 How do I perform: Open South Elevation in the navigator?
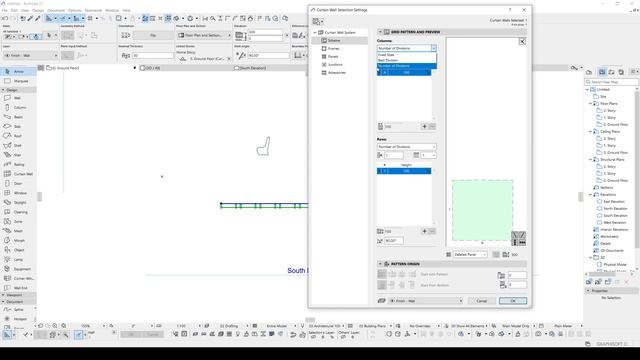coord(615,216)
